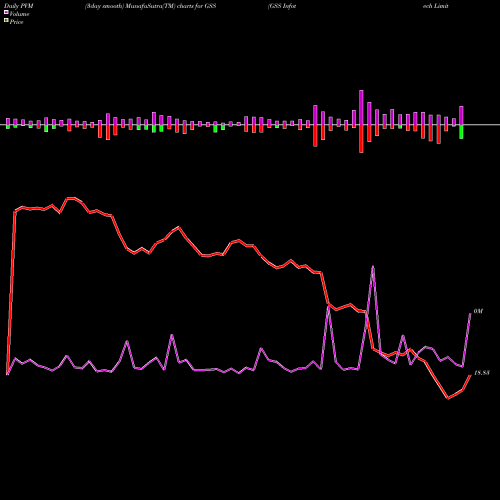Click the highest peak of the magenta volume line
Viewport: 500px width, 500px height.
[x=373, y=266]
